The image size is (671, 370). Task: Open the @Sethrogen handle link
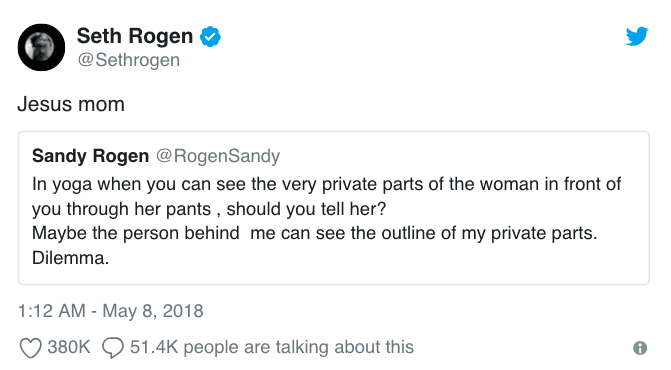tap(128, 60)
